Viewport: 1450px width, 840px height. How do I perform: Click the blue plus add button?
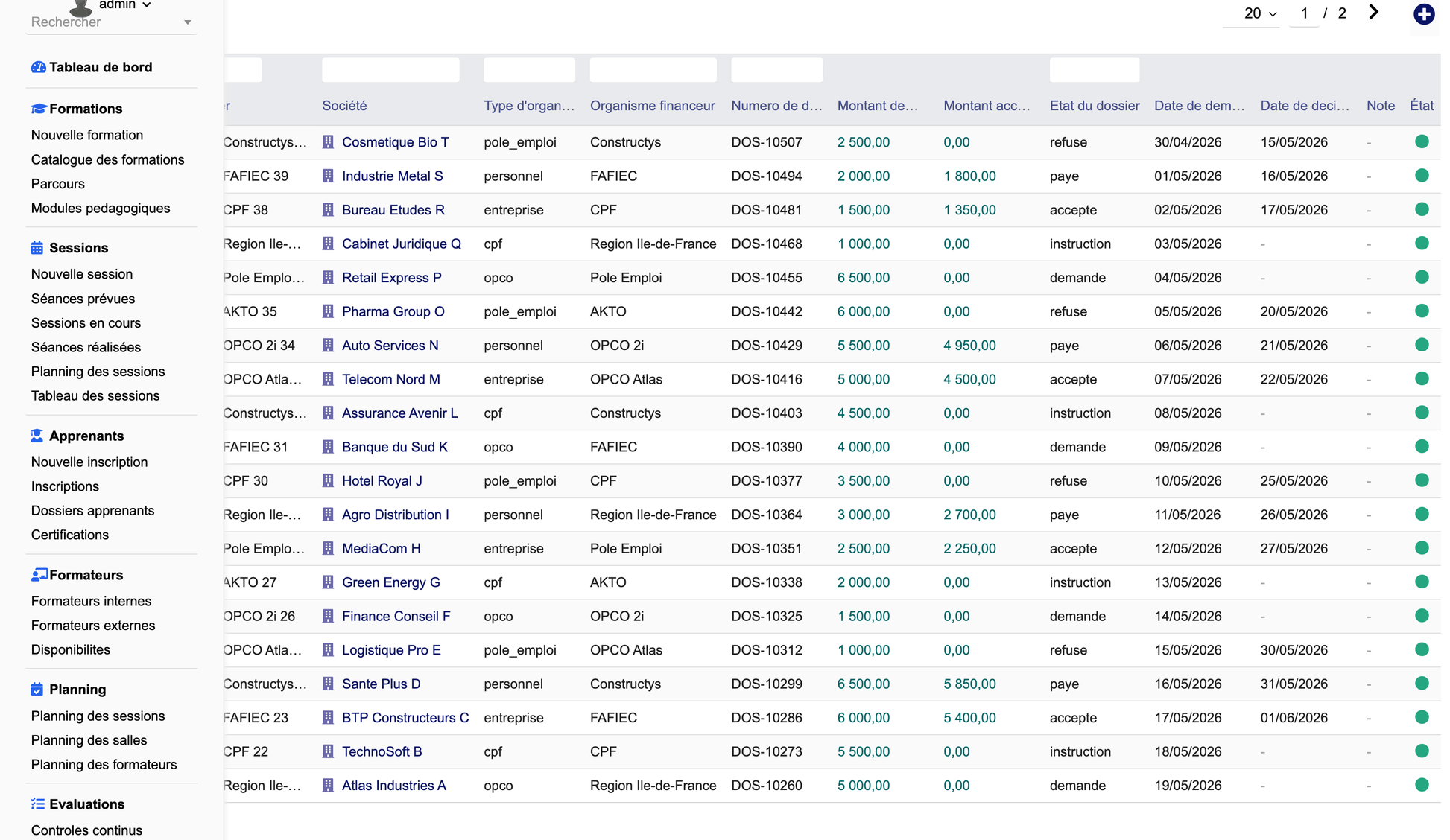click(1423, 13)
